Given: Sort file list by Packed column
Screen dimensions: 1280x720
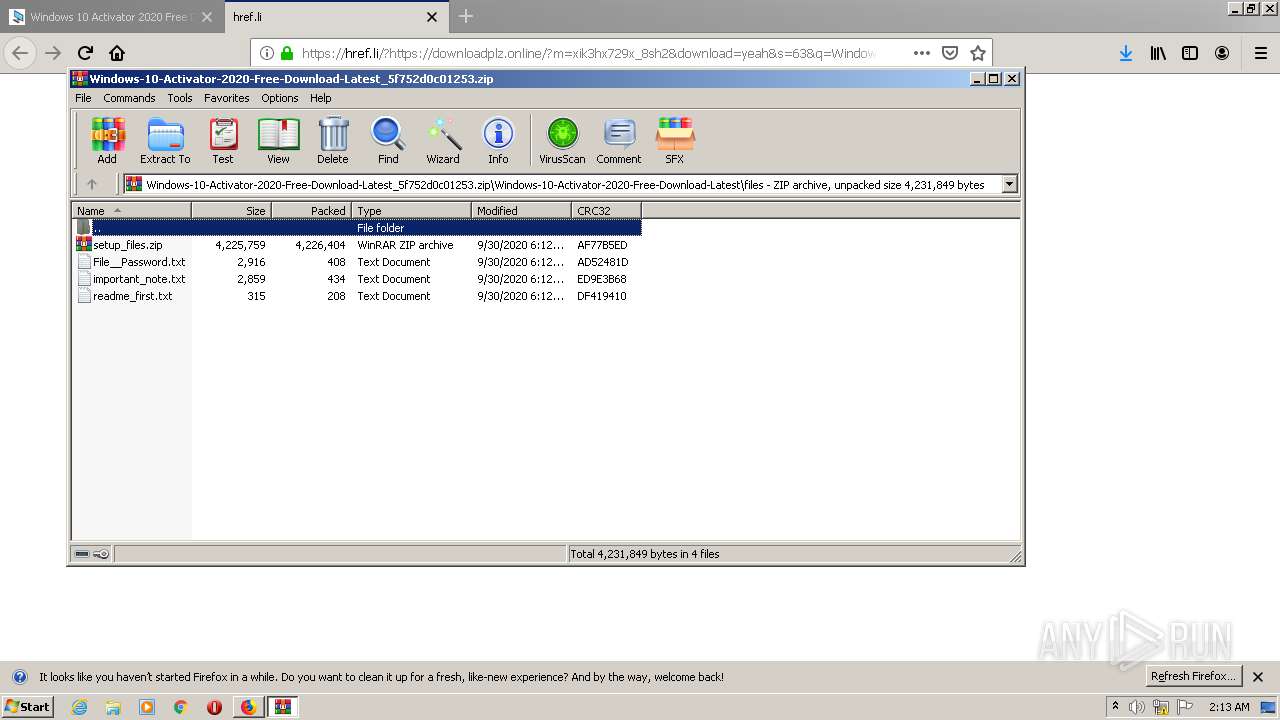Looking at the screenshot, I should pos(311,211).
